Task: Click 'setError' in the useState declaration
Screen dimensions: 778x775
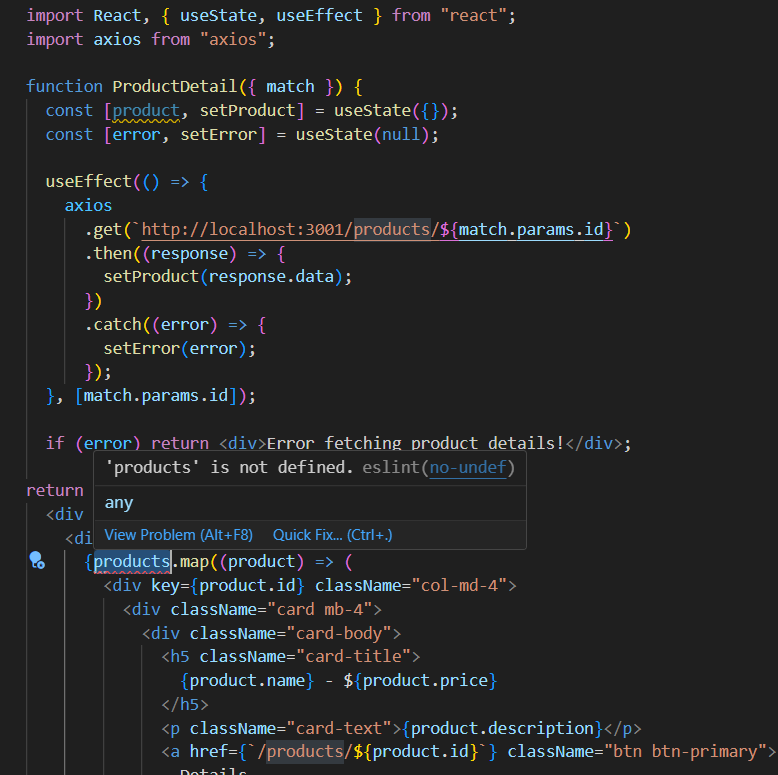Action: pos(218,134)
